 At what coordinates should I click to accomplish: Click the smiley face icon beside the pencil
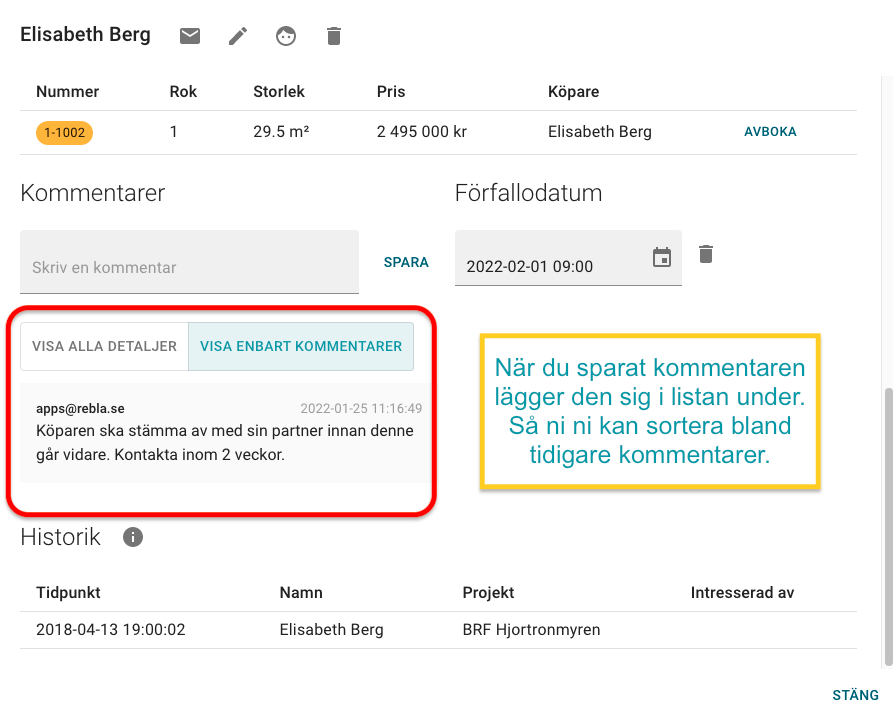(x=285, y=36)
